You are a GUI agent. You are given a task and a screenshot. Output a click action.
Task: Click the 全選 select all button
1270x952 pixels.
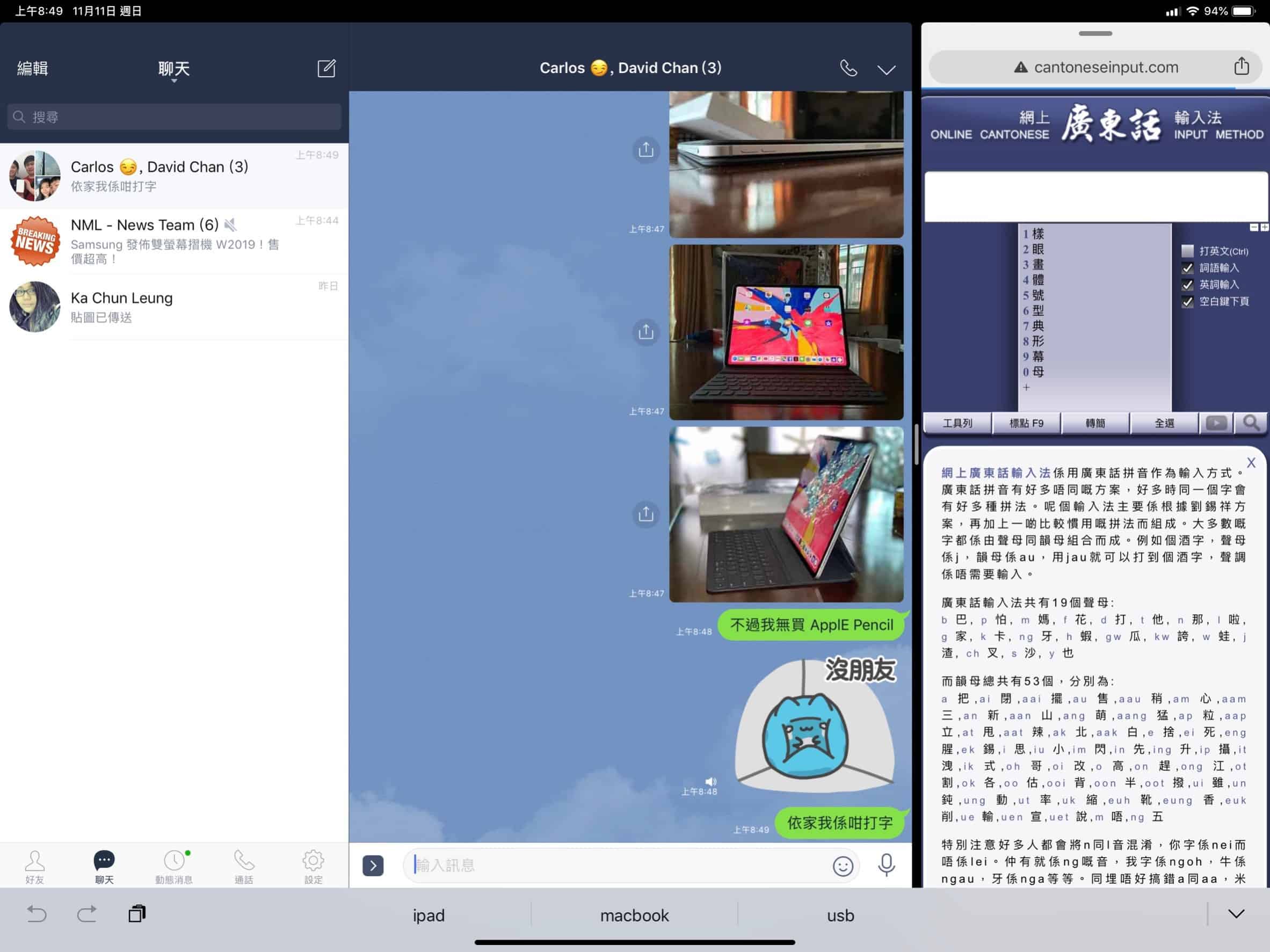tap(1164, 423)
